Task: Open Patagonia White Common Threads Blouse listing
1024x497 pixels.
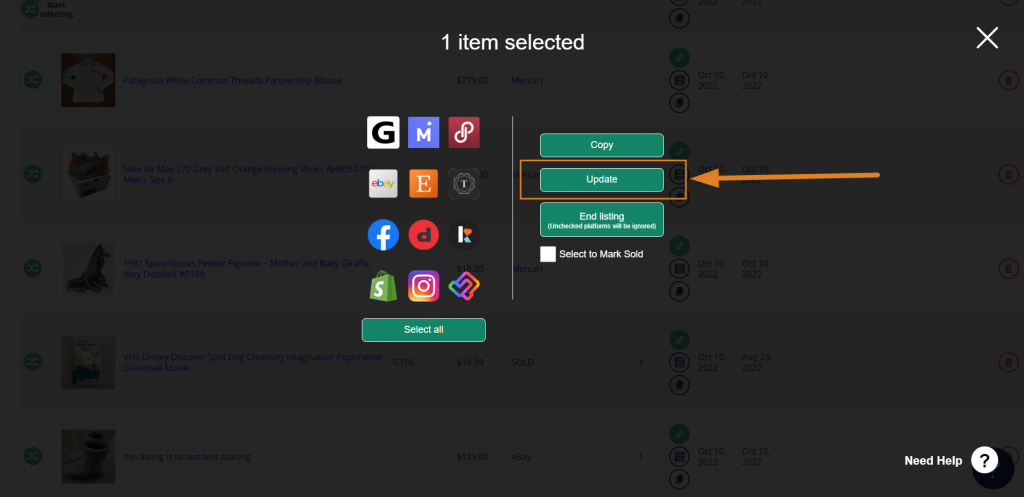Action: (x=232, y=80)
